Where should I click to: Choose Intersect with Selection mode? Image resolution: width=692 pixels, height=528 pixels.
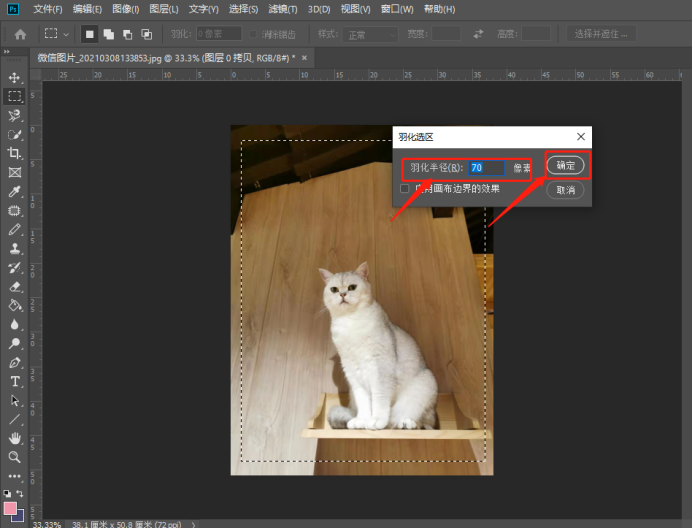pyautogui.click(x=147, y=34)
